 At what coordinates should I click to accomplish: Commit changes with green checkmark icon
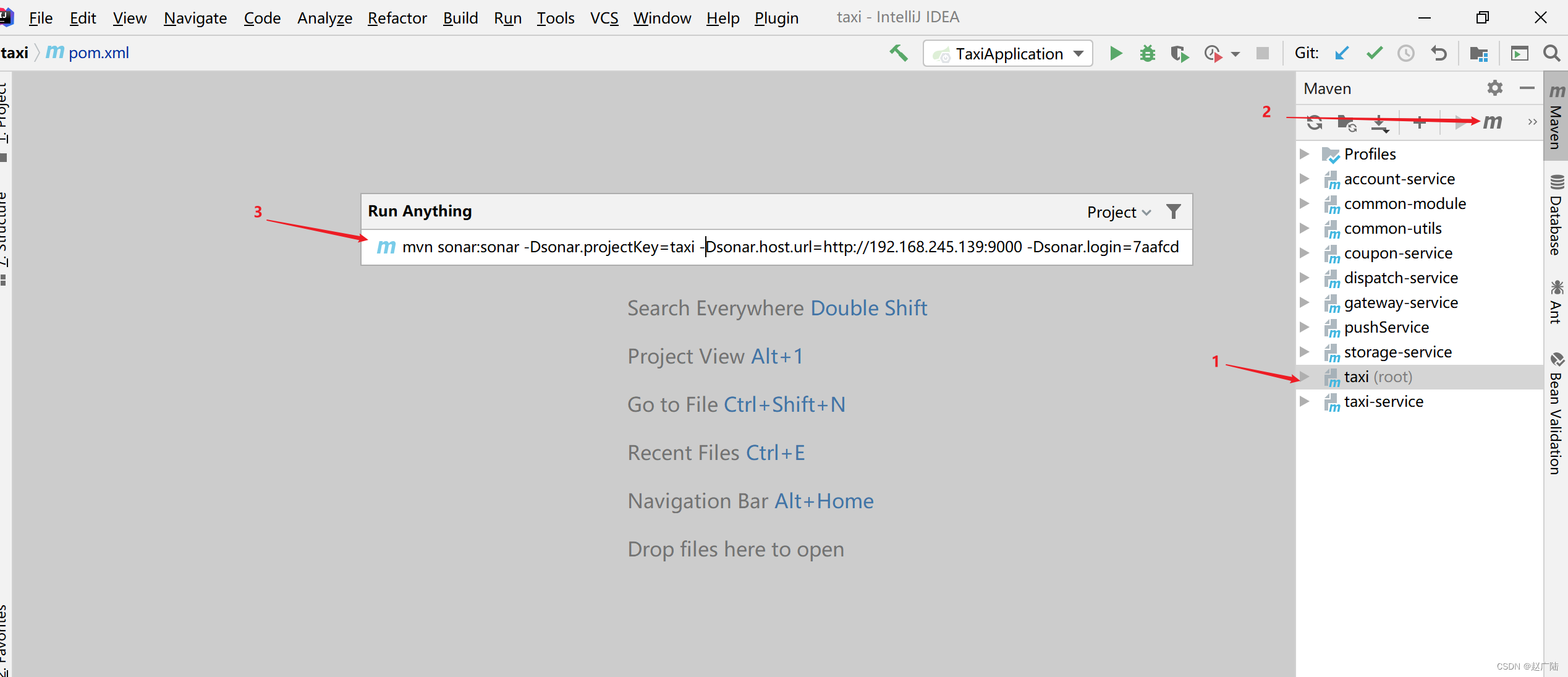pyautogui.click(x=1374, y=54)
